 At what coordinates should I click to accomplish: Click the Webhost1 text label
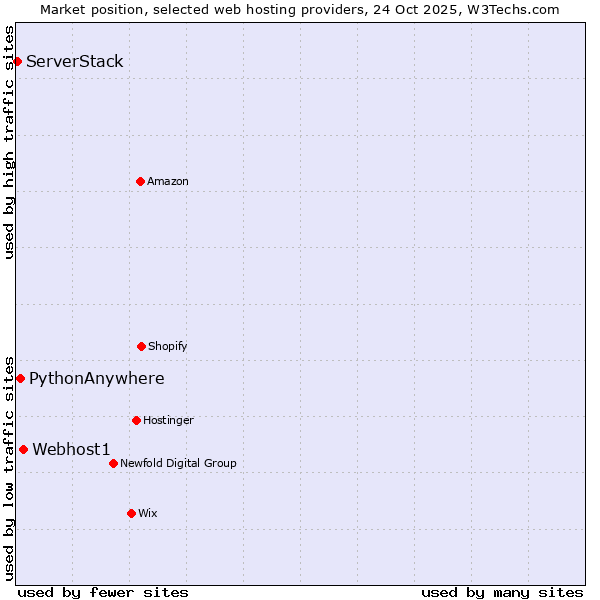coord(71,449)
